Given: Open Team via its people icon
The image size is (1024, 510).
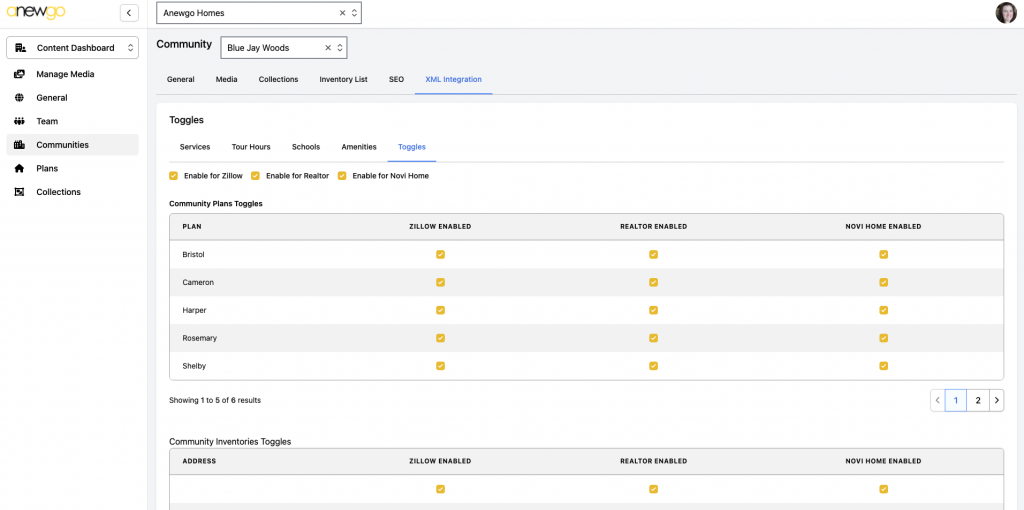Looking at the screenshot, I should point(20,121).
